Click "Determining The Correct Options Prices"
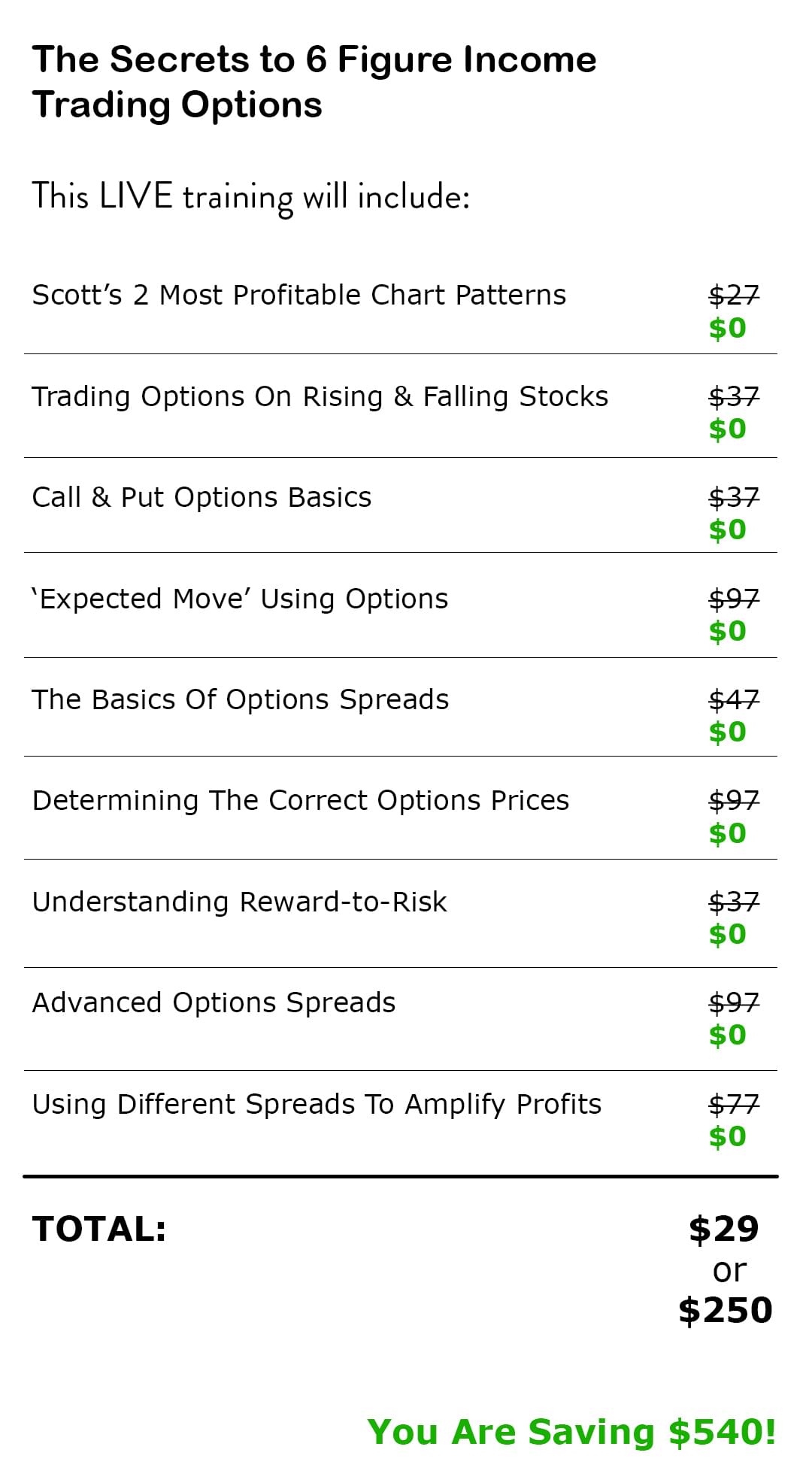Image resolution: width=812 pixels, height=1483 pixels. pos(300,800)
